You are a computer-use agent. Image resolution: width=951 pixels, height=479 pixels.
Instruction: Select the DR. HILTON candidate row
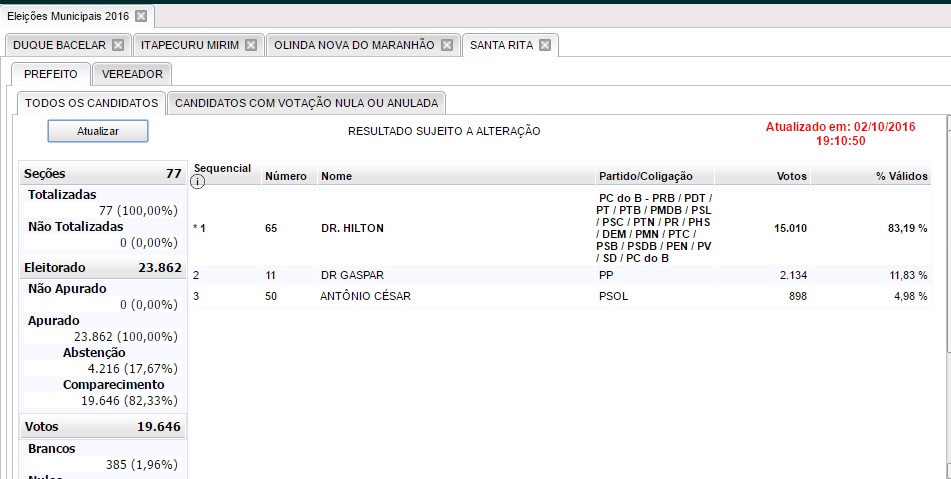(351, 228)
